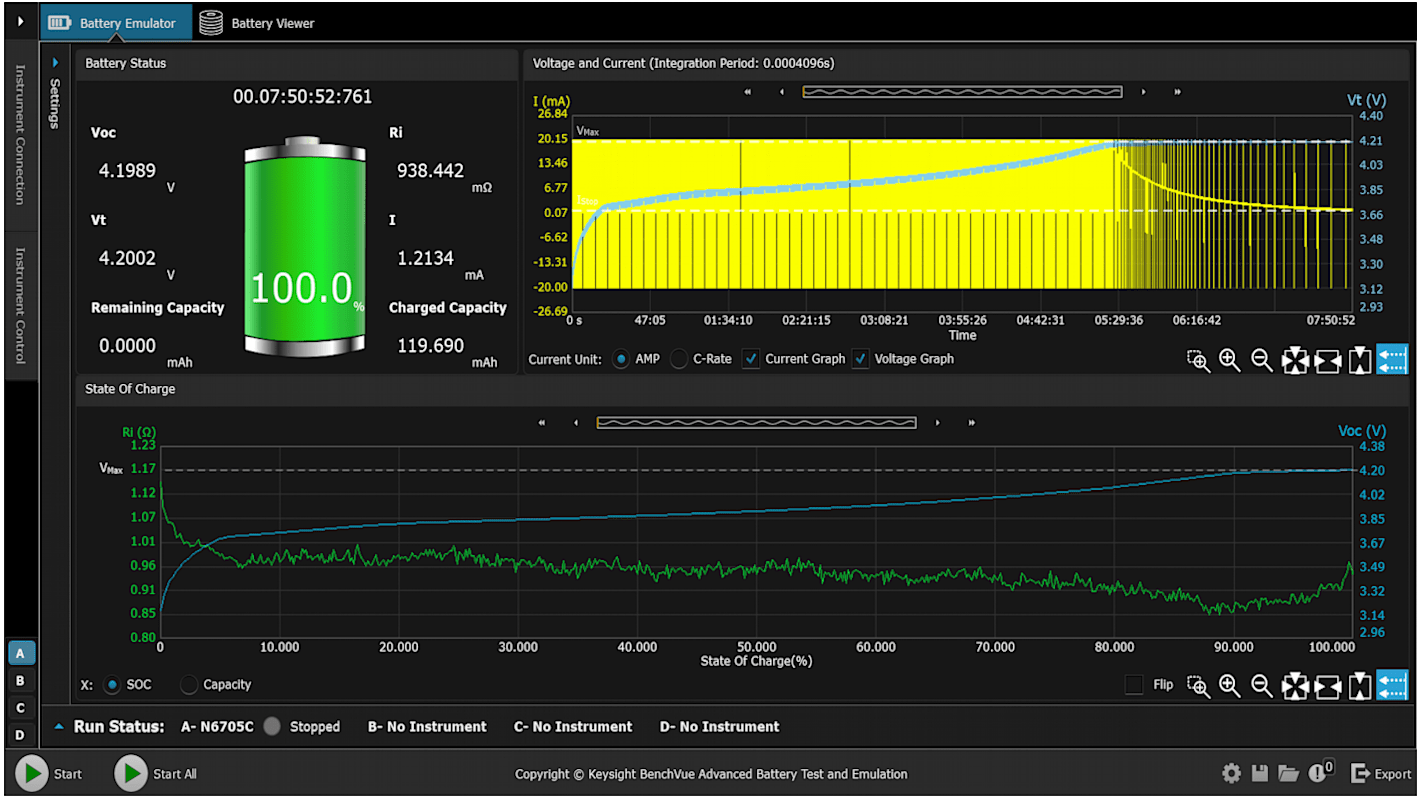
Task: Save the current battery test data
Action: tap(1260, 773)
